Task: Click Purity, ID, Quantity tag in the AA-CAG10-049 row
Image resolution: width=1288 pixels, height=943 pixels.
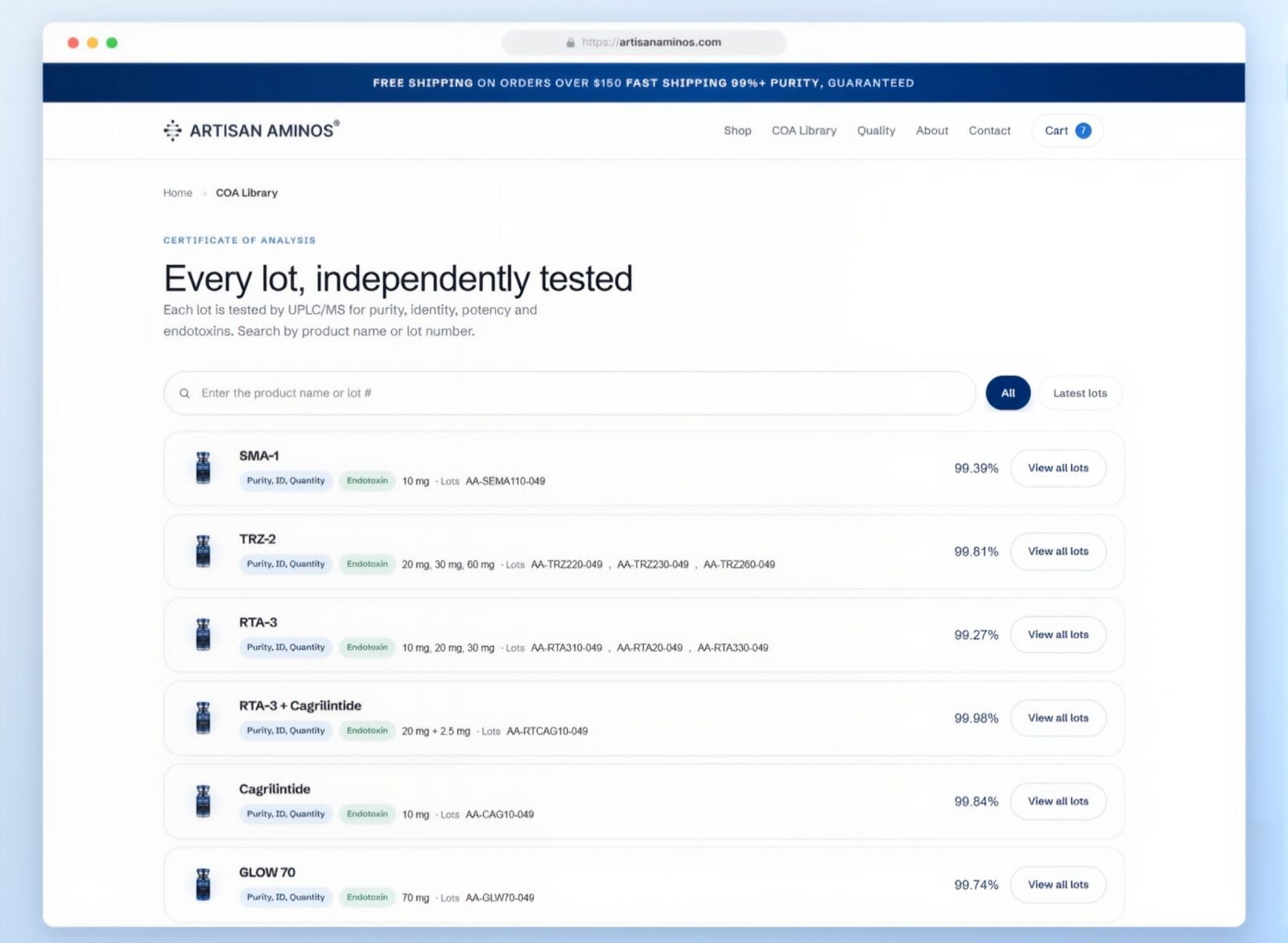Action: point(286,814)
